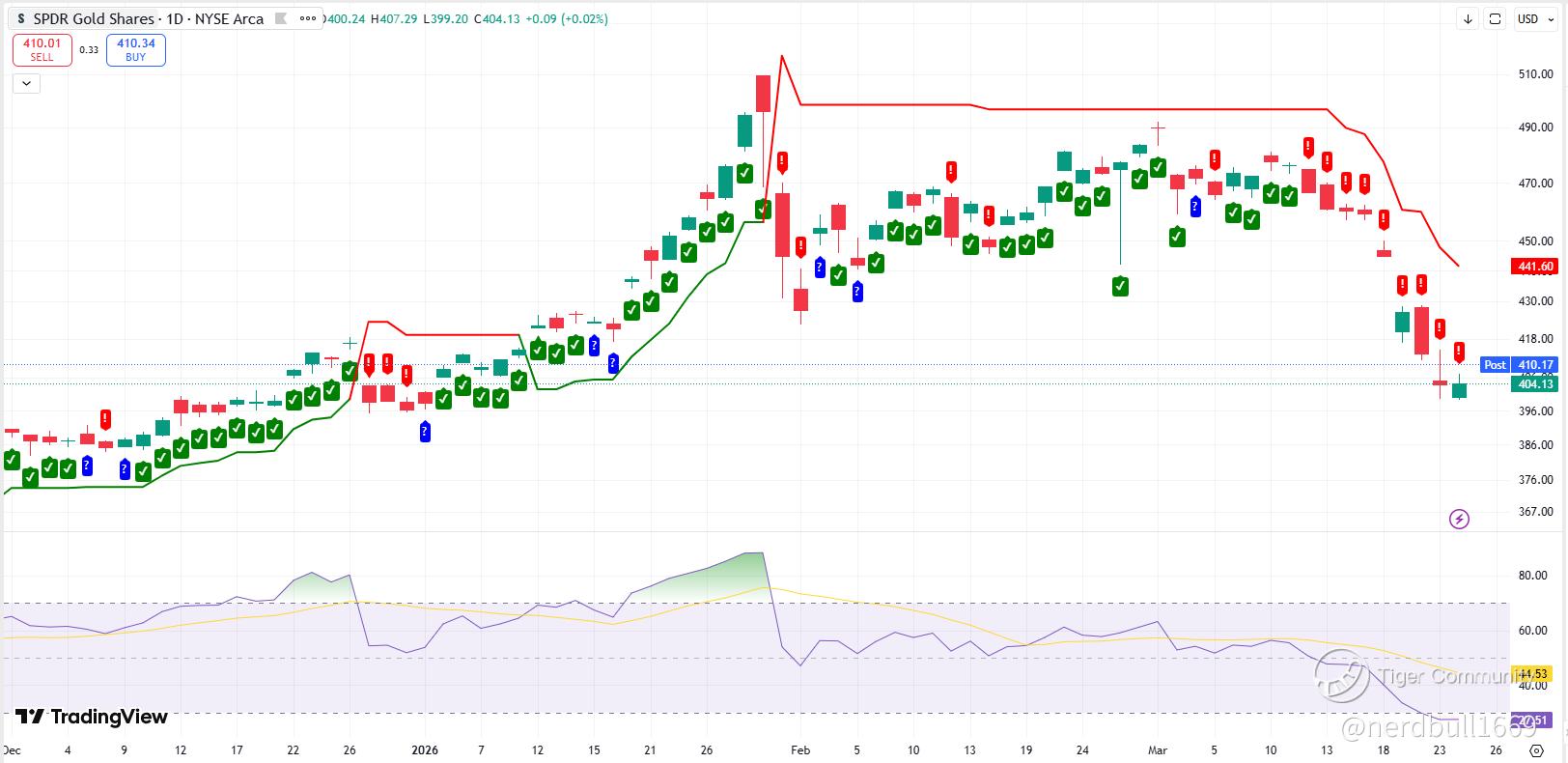
Task: Click the 410.34 BUY button
Action: (136, 50)
